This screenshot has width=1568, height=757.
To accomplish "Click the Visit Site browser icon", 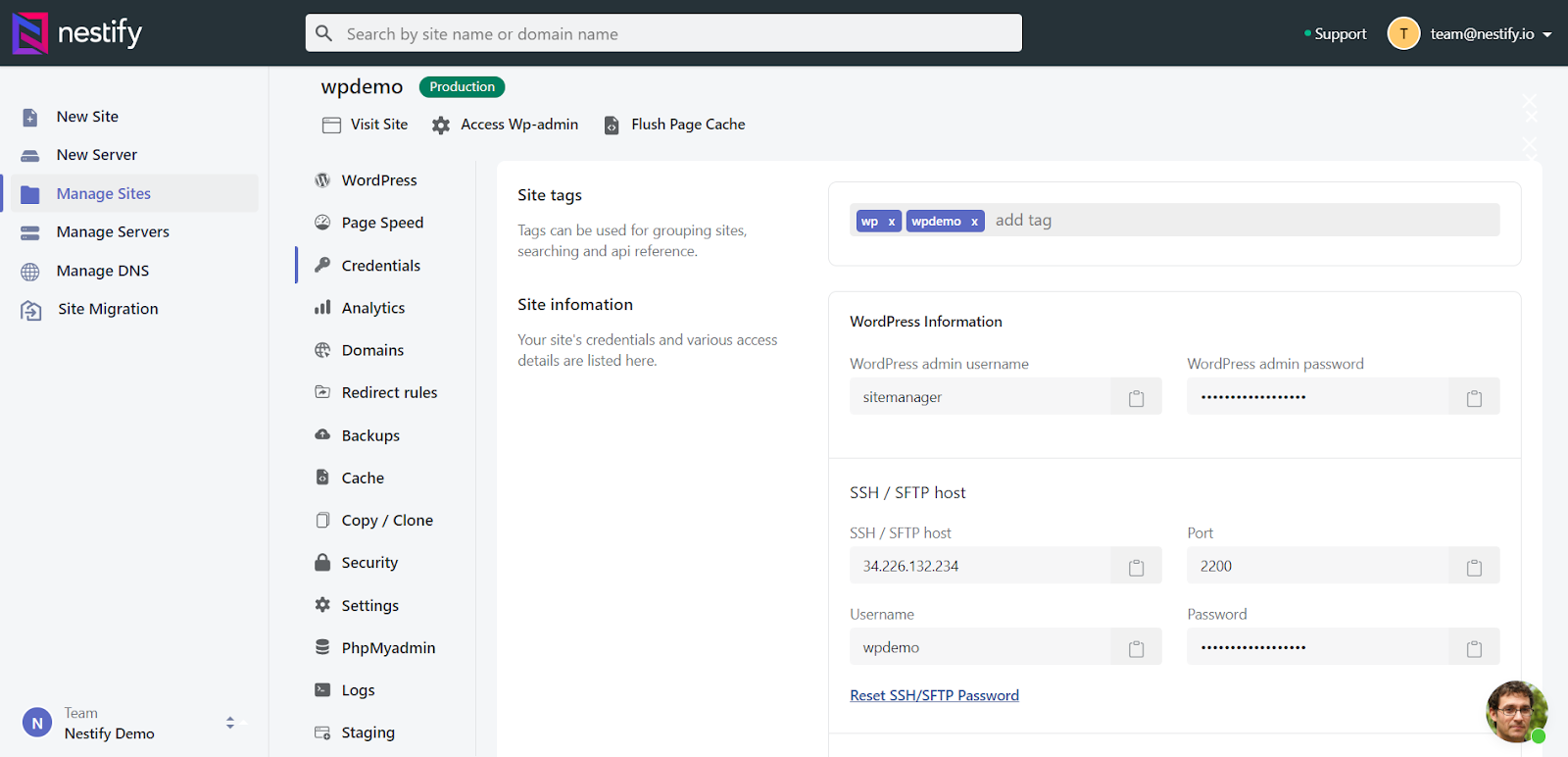I will click(331, 125).
